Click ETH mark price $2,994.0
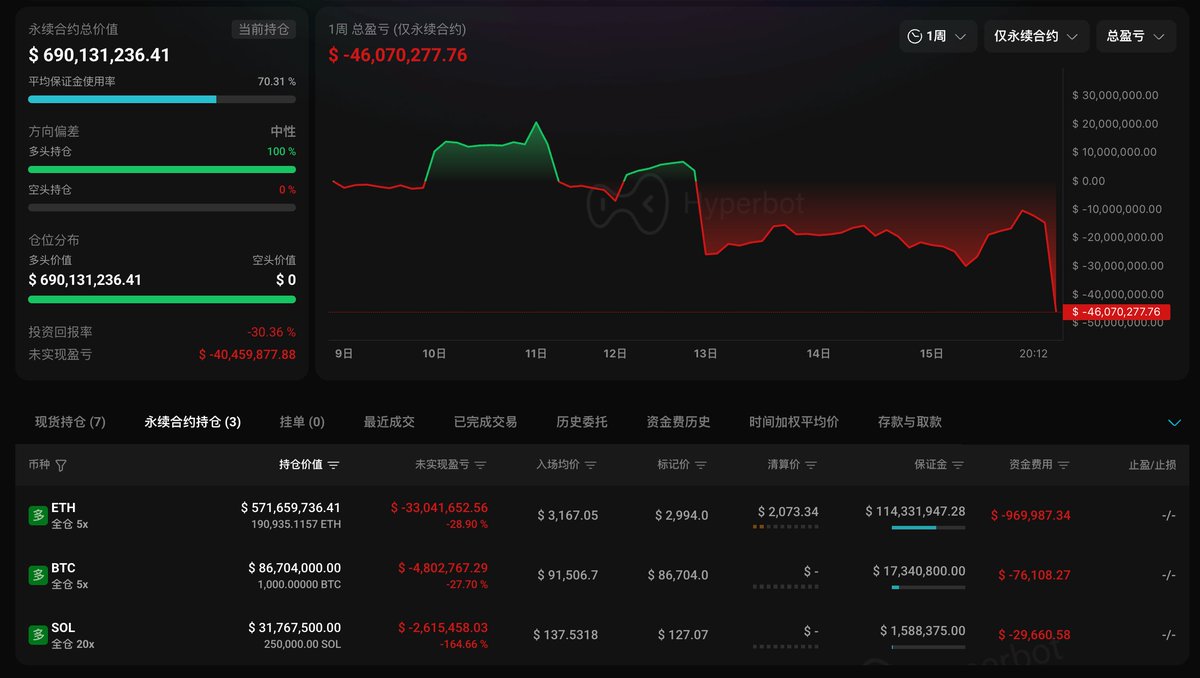 point(681,515)
